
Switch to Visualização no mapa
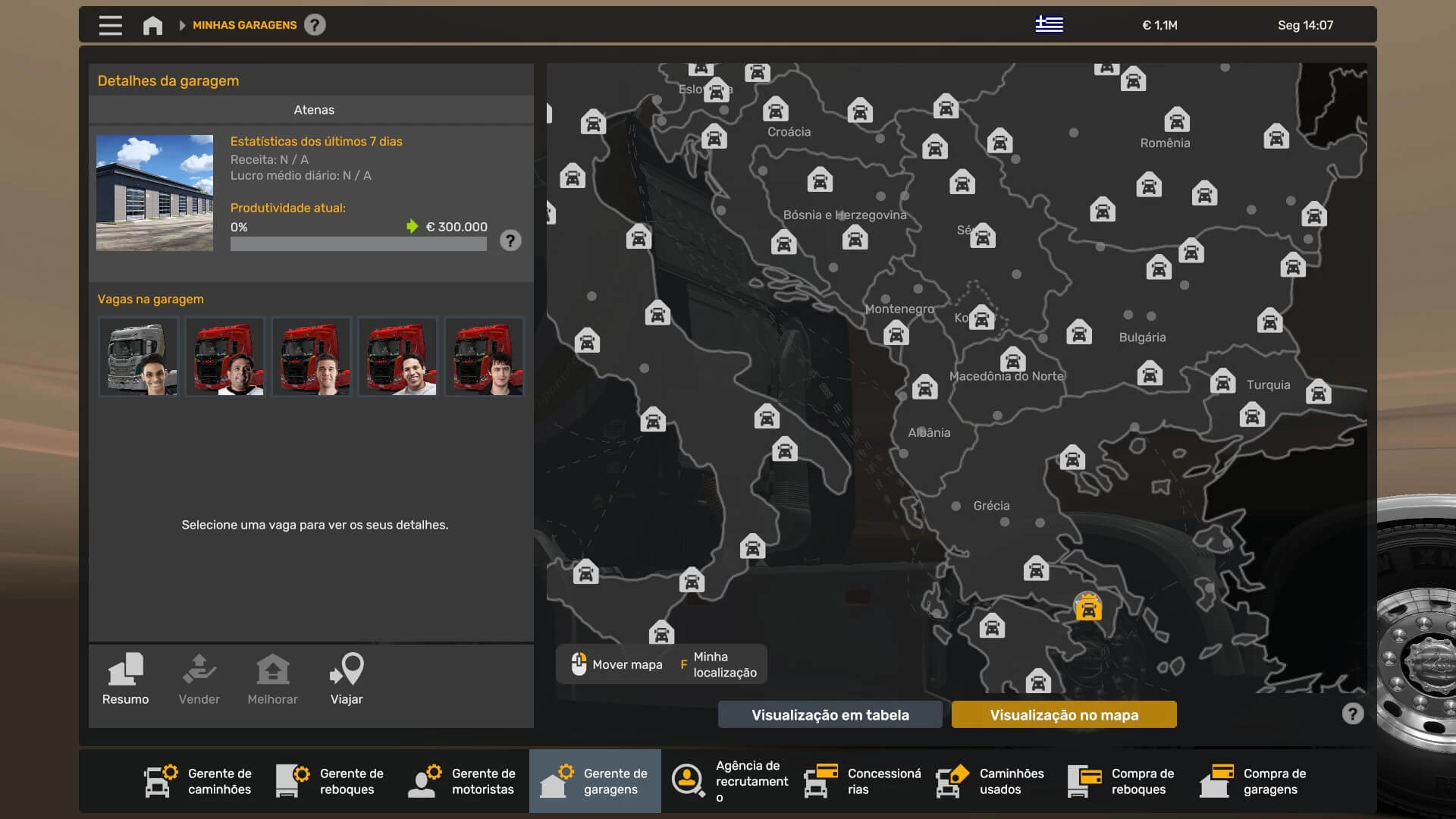(1063, 714)
